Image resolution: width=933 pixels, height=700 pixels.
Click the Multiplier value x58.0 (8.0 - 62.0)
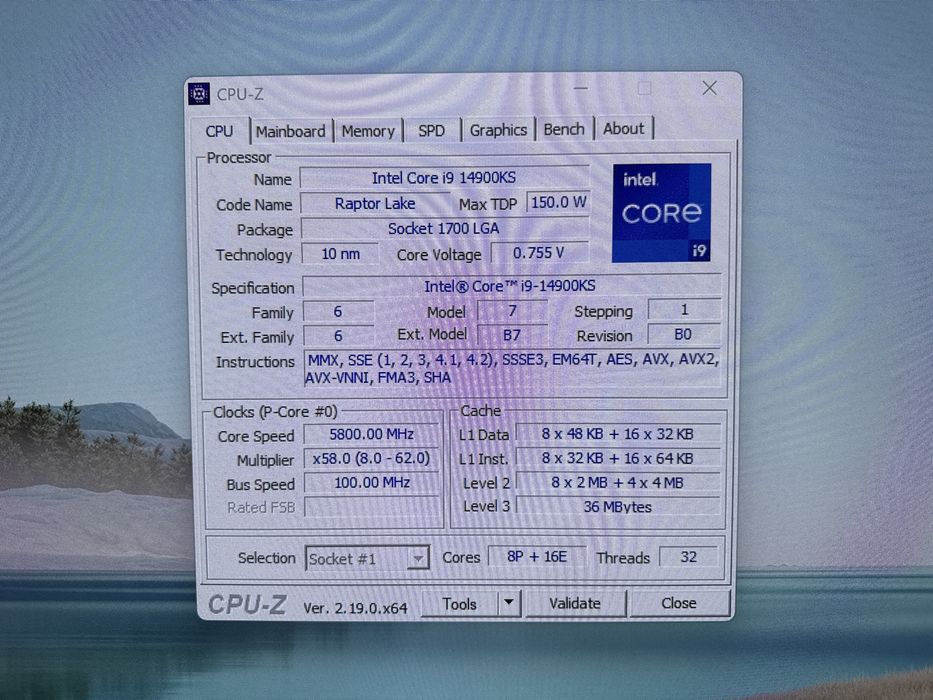(x=371, y=458)
